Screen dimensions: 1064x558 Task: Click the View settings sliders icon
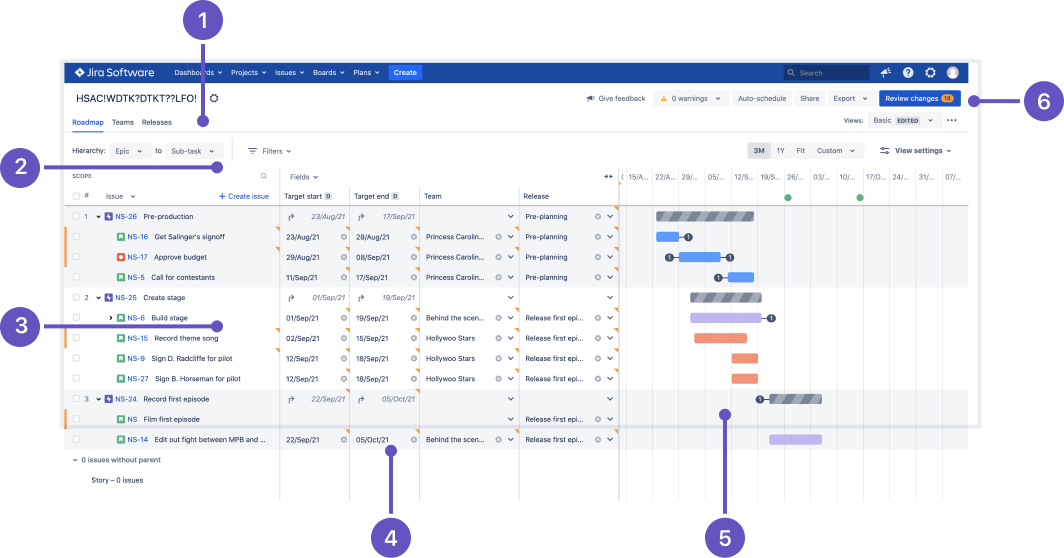tap(885, 151)
